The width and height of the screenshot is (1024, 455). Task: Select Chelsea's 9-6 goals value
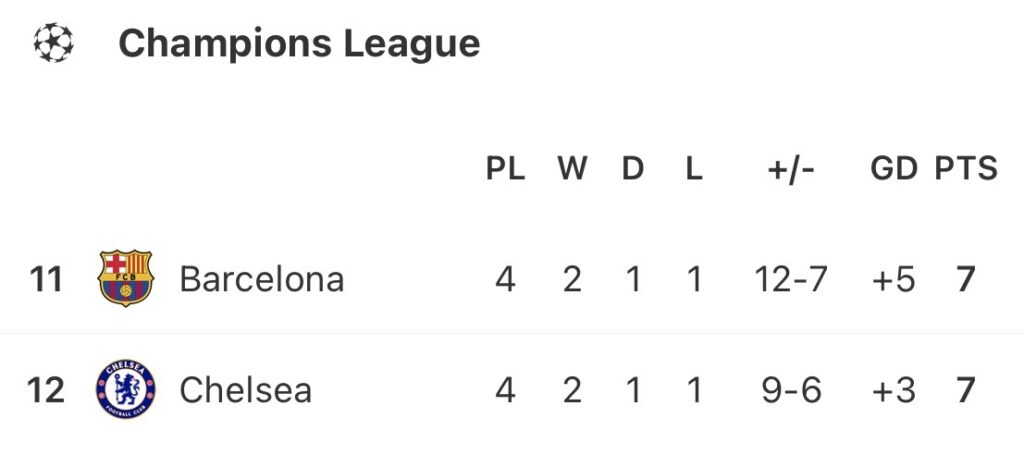[x=791, y=390]
